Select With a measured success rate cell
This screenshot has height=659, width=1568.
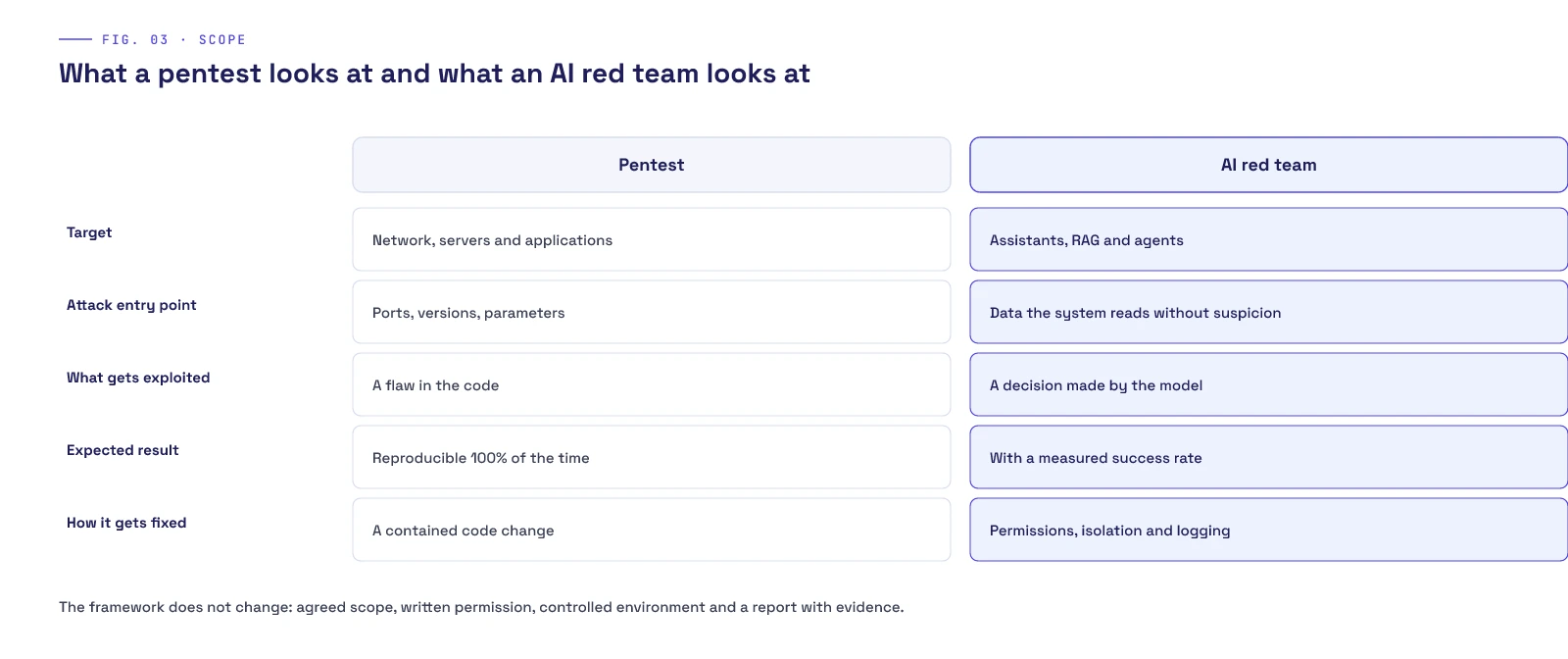[x=1269, y=457]
